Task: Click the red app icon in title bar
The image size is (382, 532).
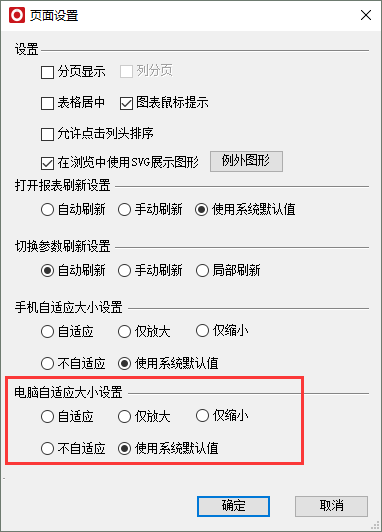Action: 17,15
